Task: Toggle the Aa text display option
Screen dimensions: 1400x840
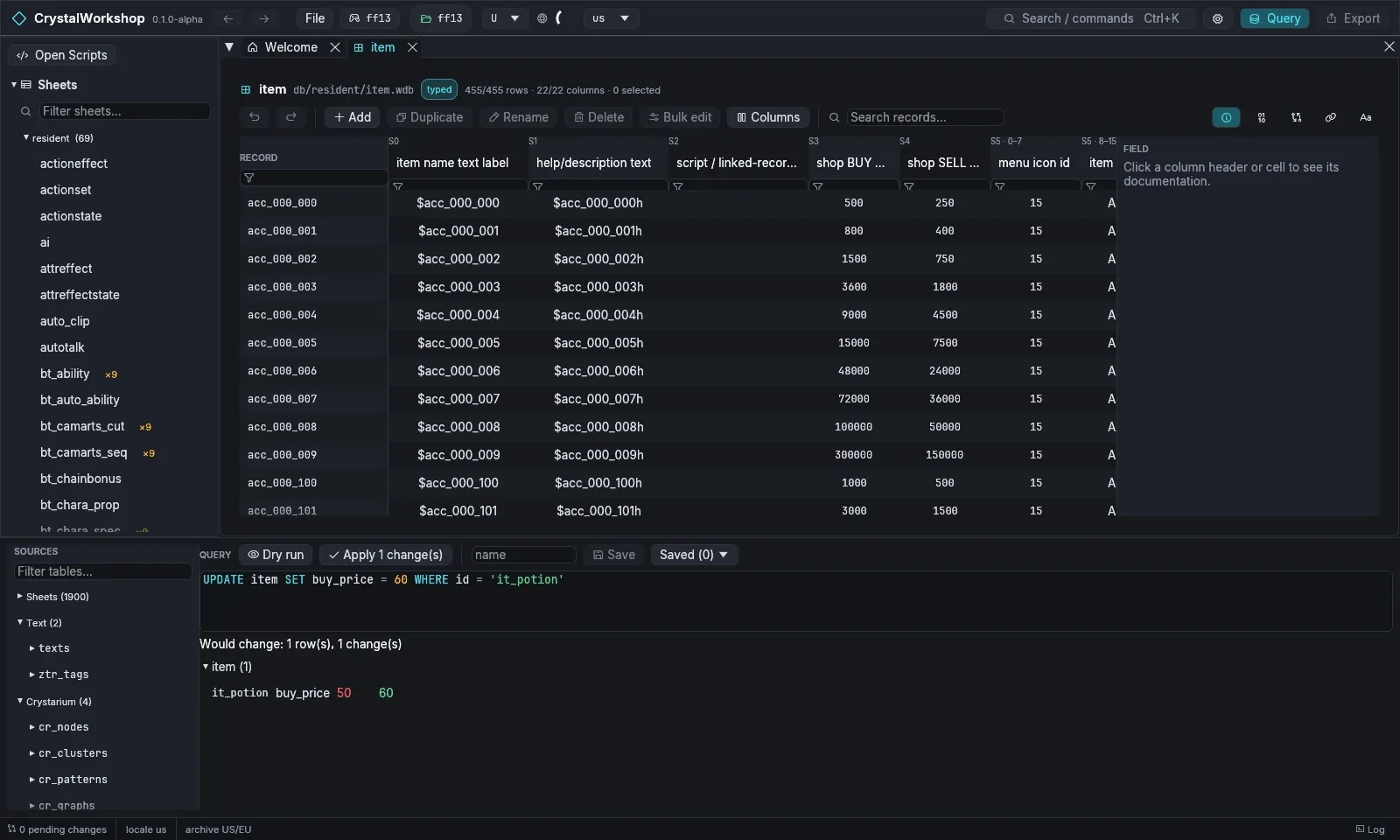Action: point(1365,117)
